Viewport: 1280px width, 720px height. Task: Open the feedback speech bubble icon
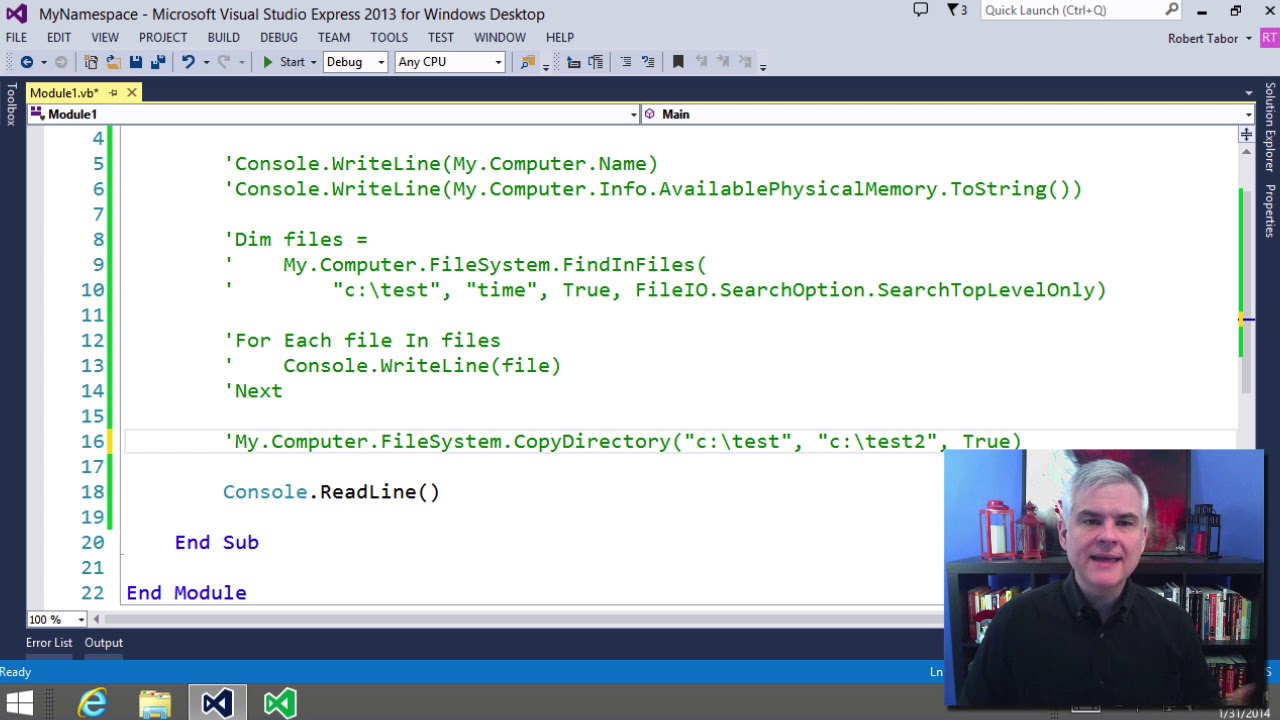(921, 10)
